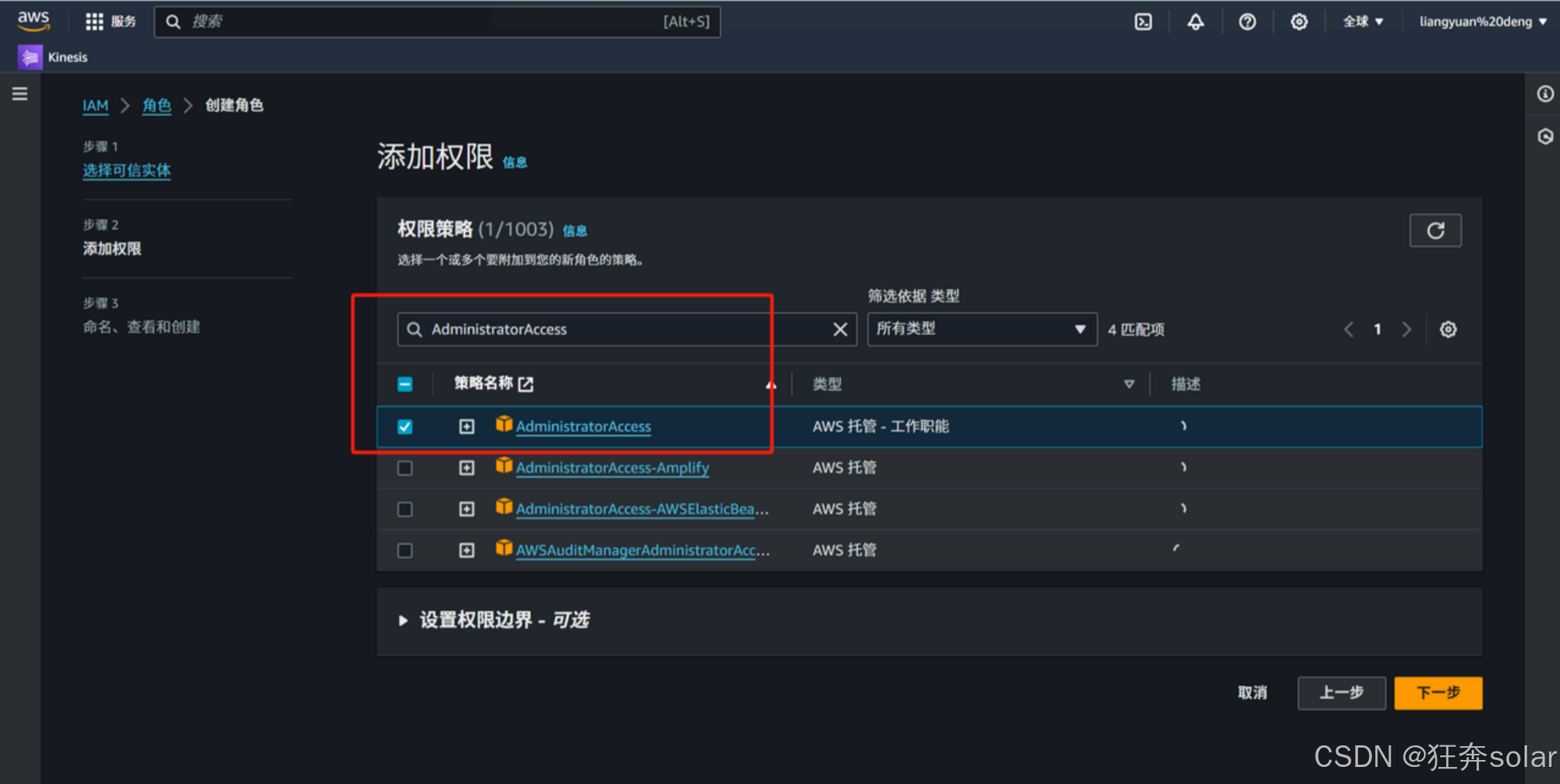
Task: Click AWS 托管 - 工作职能 type cell
Action: [881, 427]
